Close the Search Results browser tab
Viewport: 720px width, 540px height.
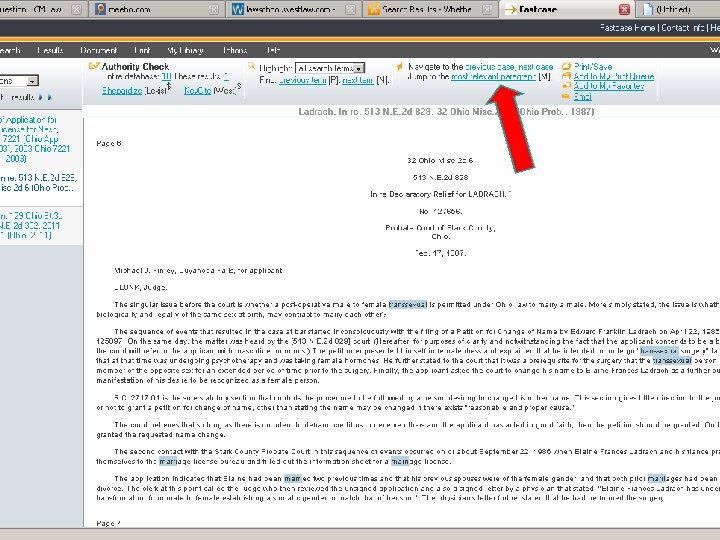(x=487, y=9)
